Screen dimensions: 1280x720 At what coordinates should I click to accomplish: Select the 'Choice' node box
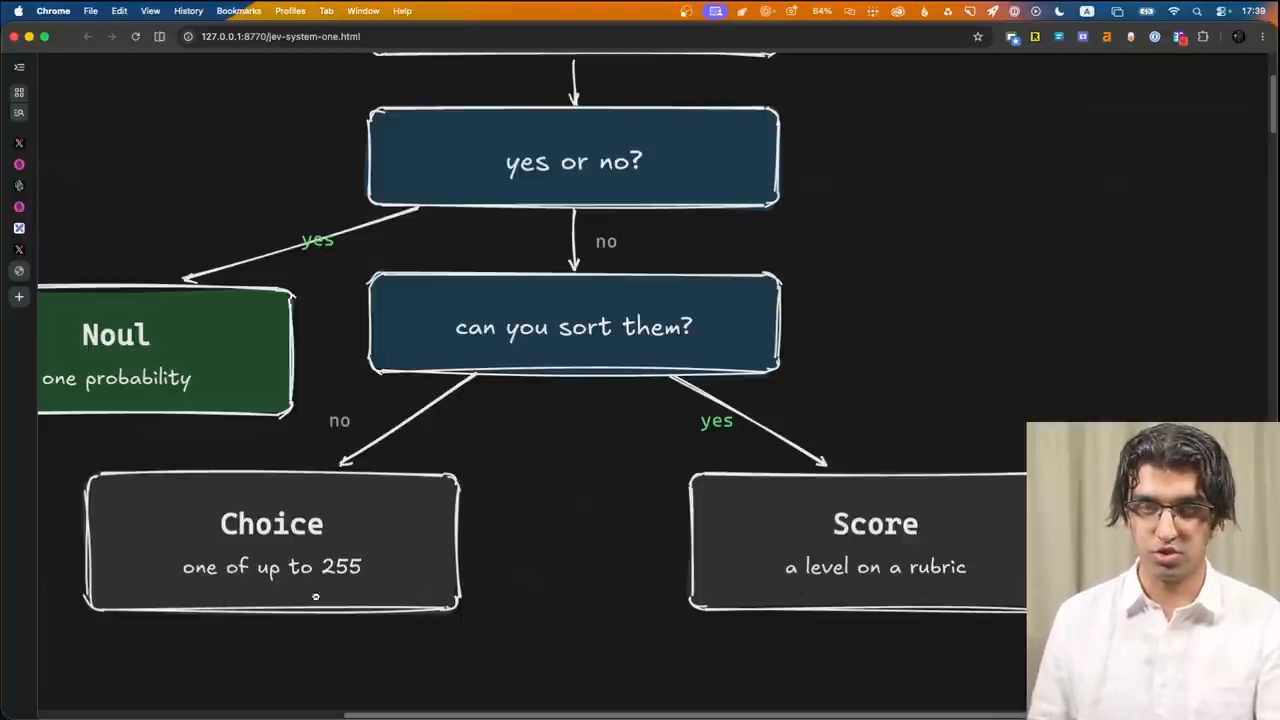(272, 541)
